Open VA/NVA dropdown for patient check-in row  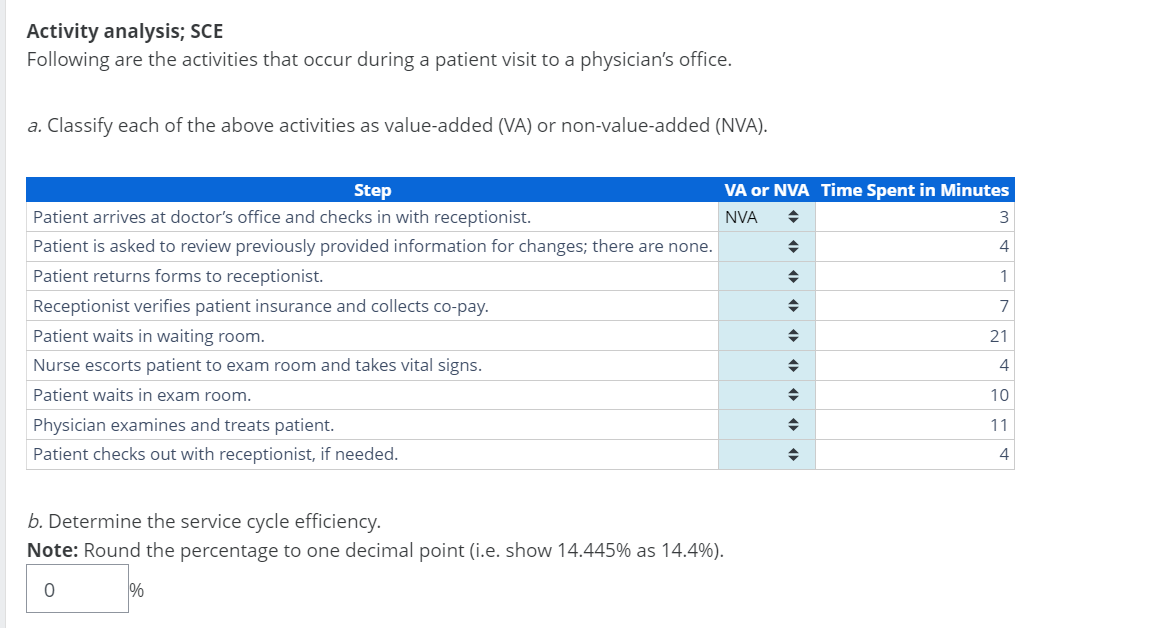pos(766,217)
